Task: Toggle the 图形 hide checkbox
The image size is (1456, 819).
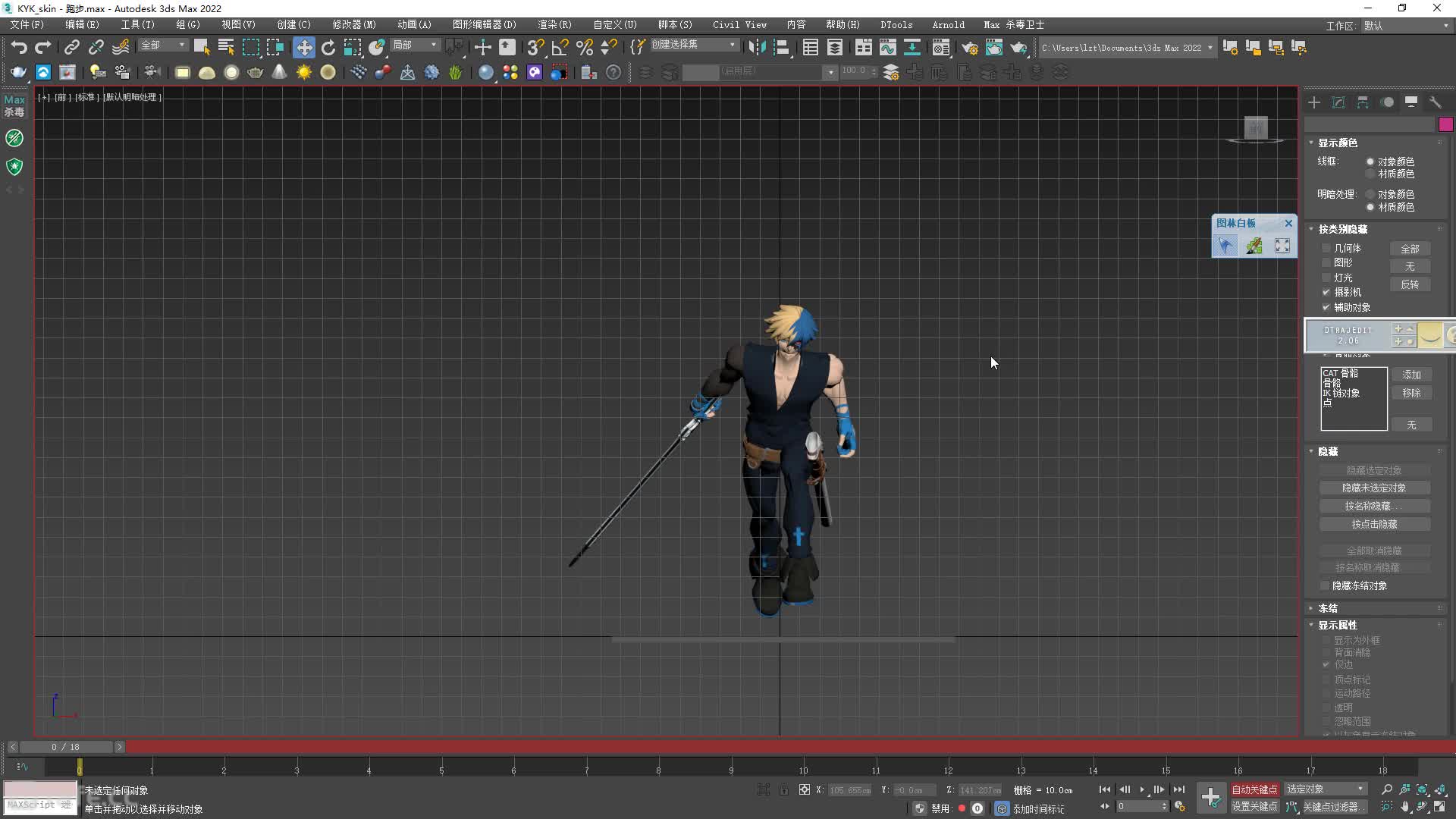Action: pos(1326,262)
